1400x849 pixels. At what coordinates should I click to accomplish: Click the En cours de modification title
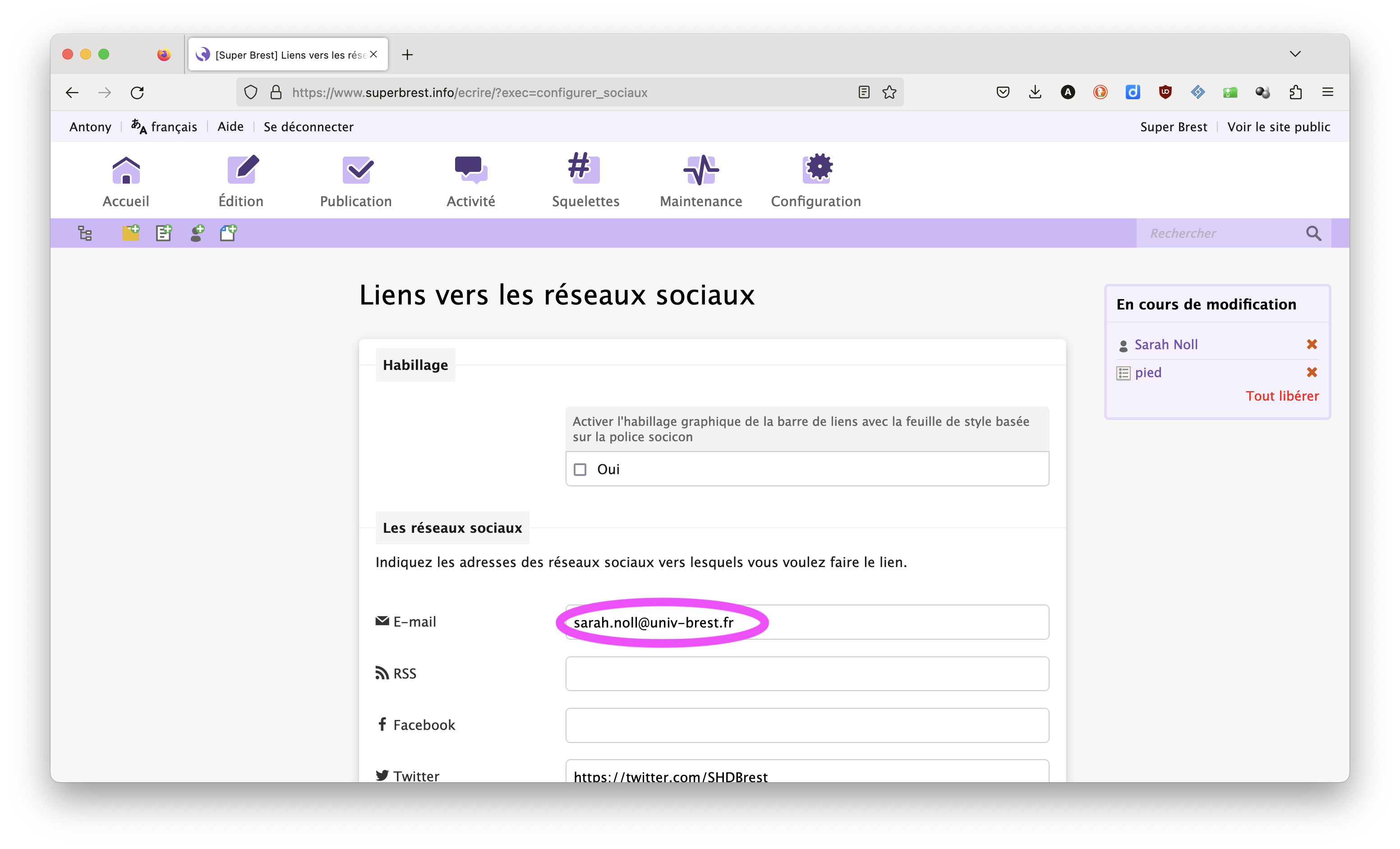[x=1206, y=304]
